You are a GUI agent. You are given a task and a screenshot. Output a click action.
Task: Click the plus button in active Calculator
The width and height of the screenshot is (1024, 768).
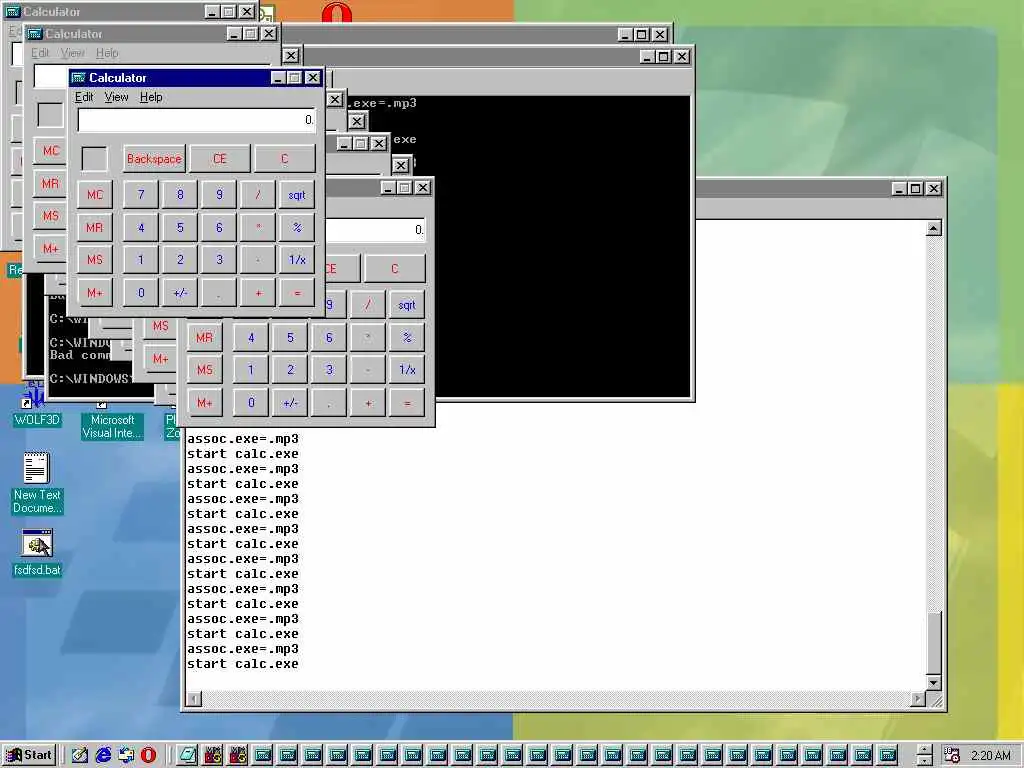[258, 293]
